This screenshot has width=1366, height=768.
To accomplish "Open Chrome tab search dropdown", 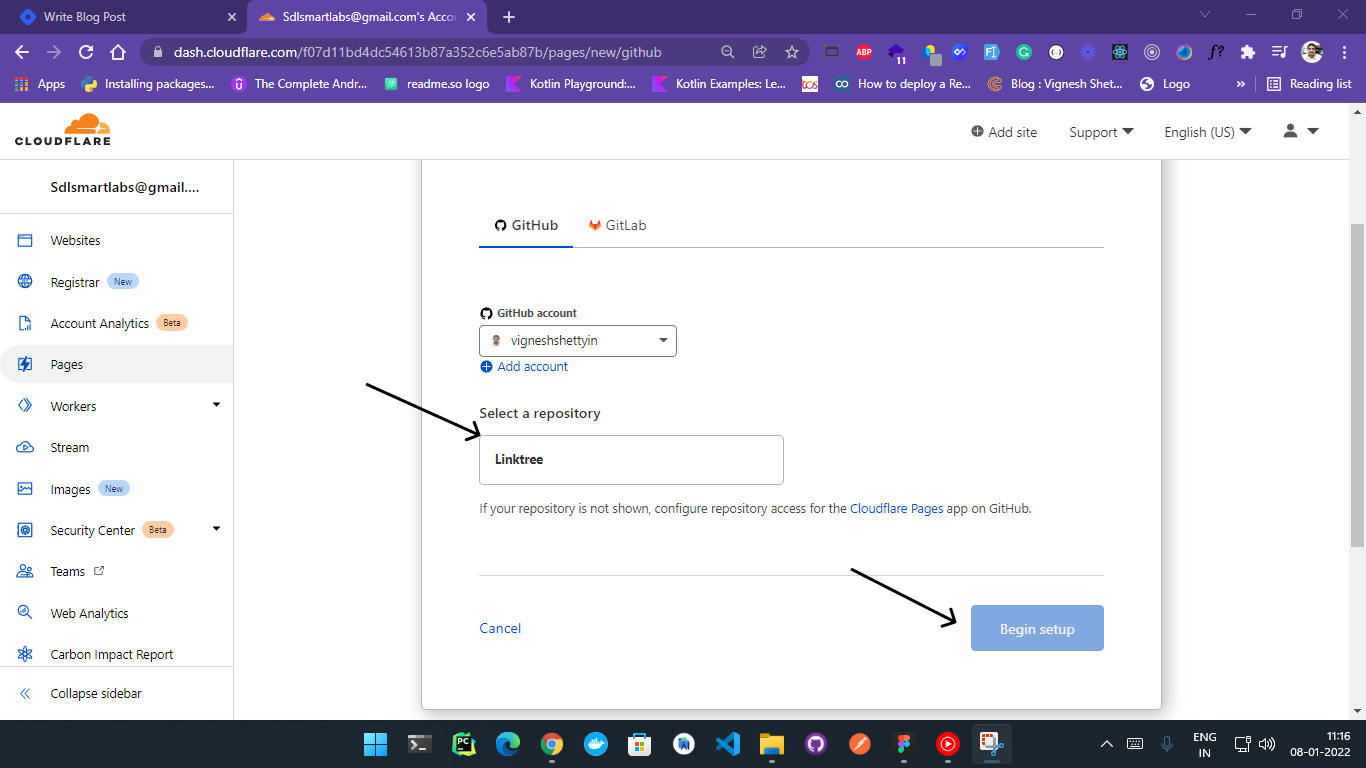I will pos(1205,15).
